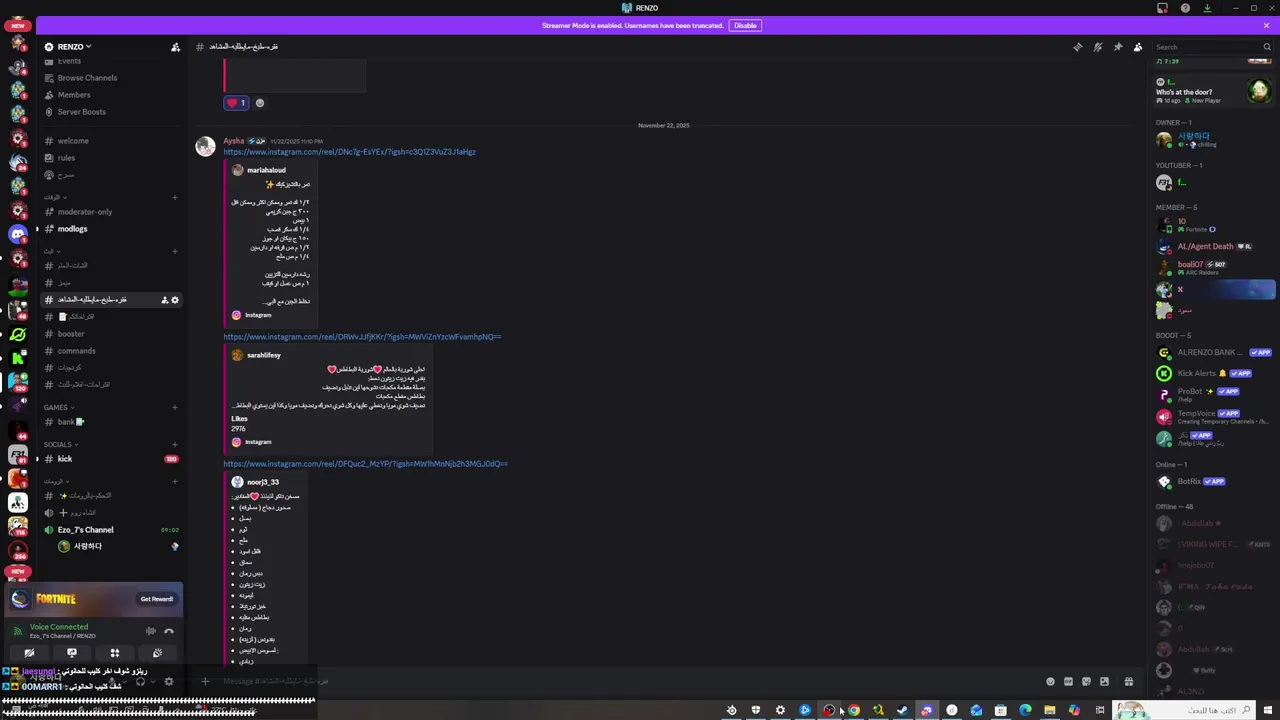The image size is (1280, 720).
Task: Disconnect from the voice channel
Action: coord(169,631)
